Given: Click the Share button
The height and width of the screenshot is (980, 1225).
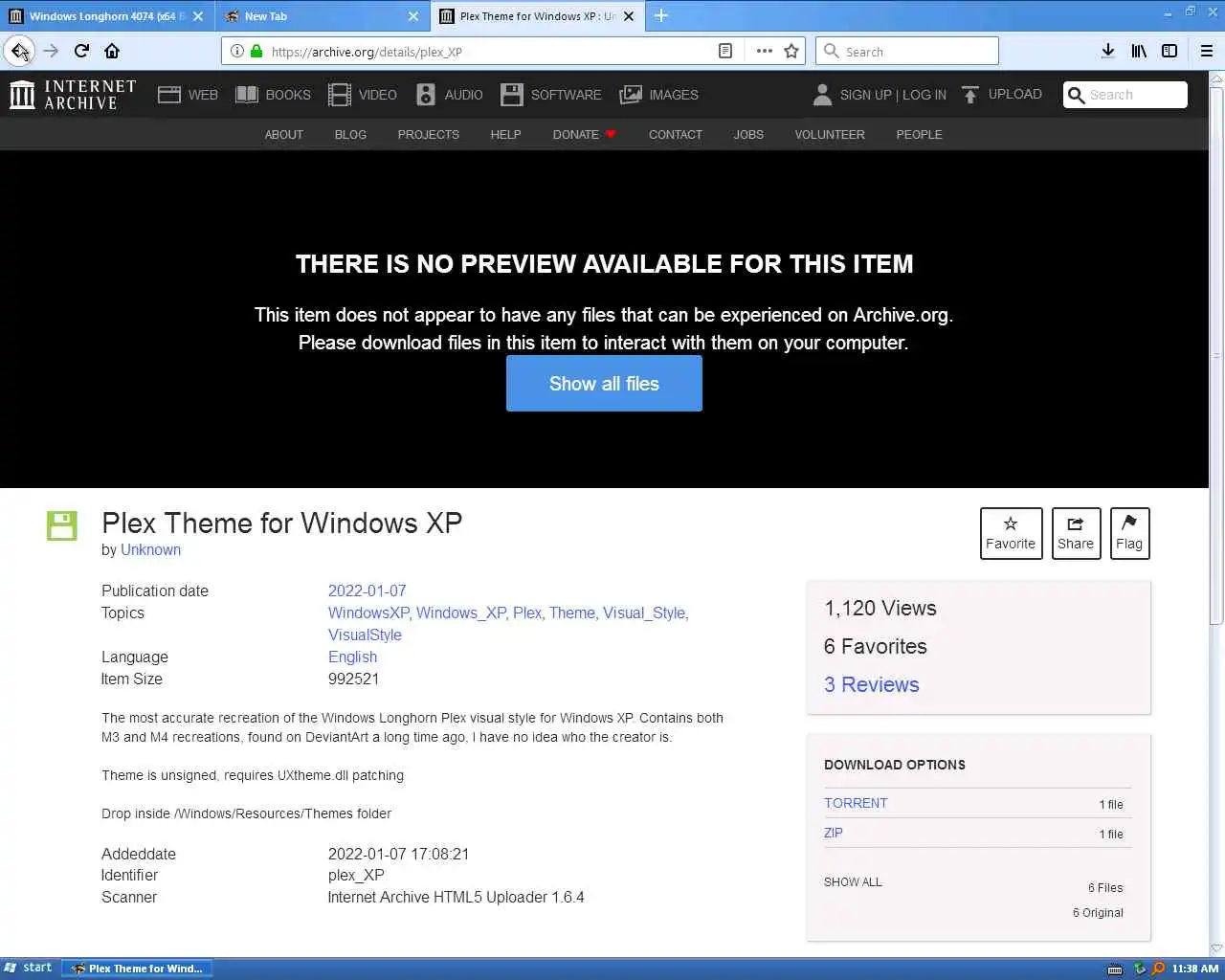Looking at the screenshot, I should [x=1076, y=533].
